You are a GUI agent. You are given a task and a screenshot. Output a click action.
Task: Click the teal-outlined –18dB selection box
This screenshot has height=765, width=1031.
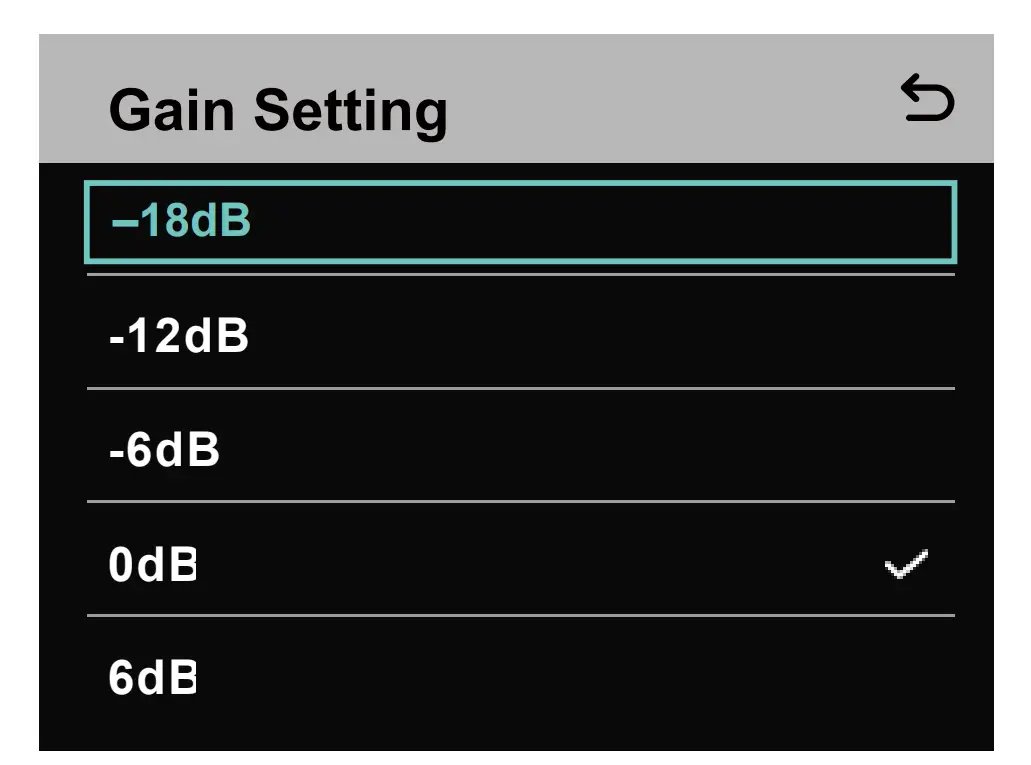click(520, 222)
